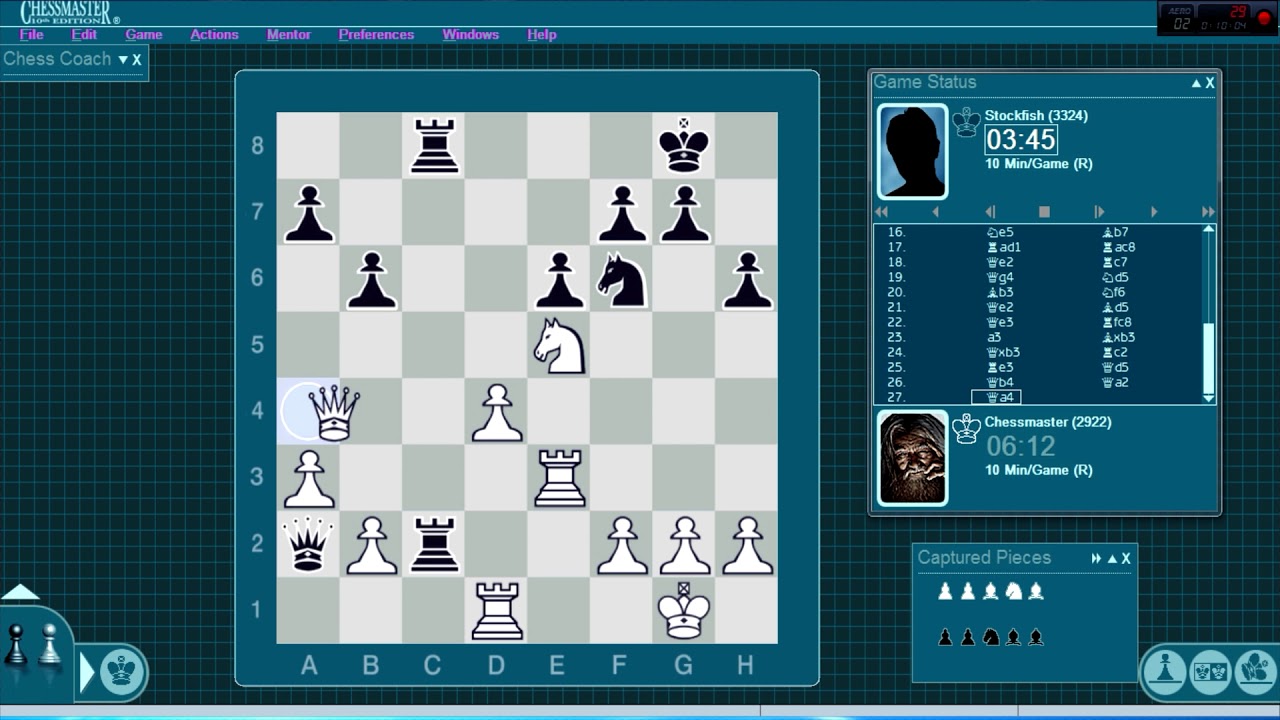The width and height of the screenshot is (1280, 720).
Task: Open the Mentor menu
Action: pyautogui.click(x=289, y=34)
